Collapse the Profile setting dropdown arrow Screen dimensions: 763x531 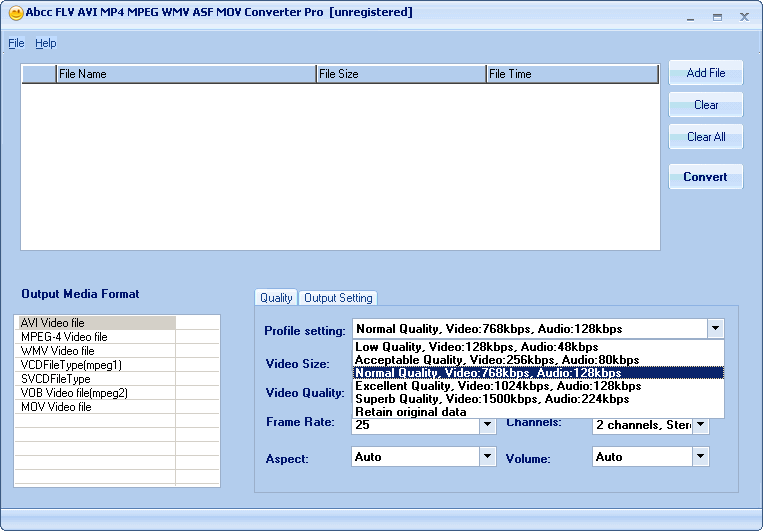(x=715, y=329)
